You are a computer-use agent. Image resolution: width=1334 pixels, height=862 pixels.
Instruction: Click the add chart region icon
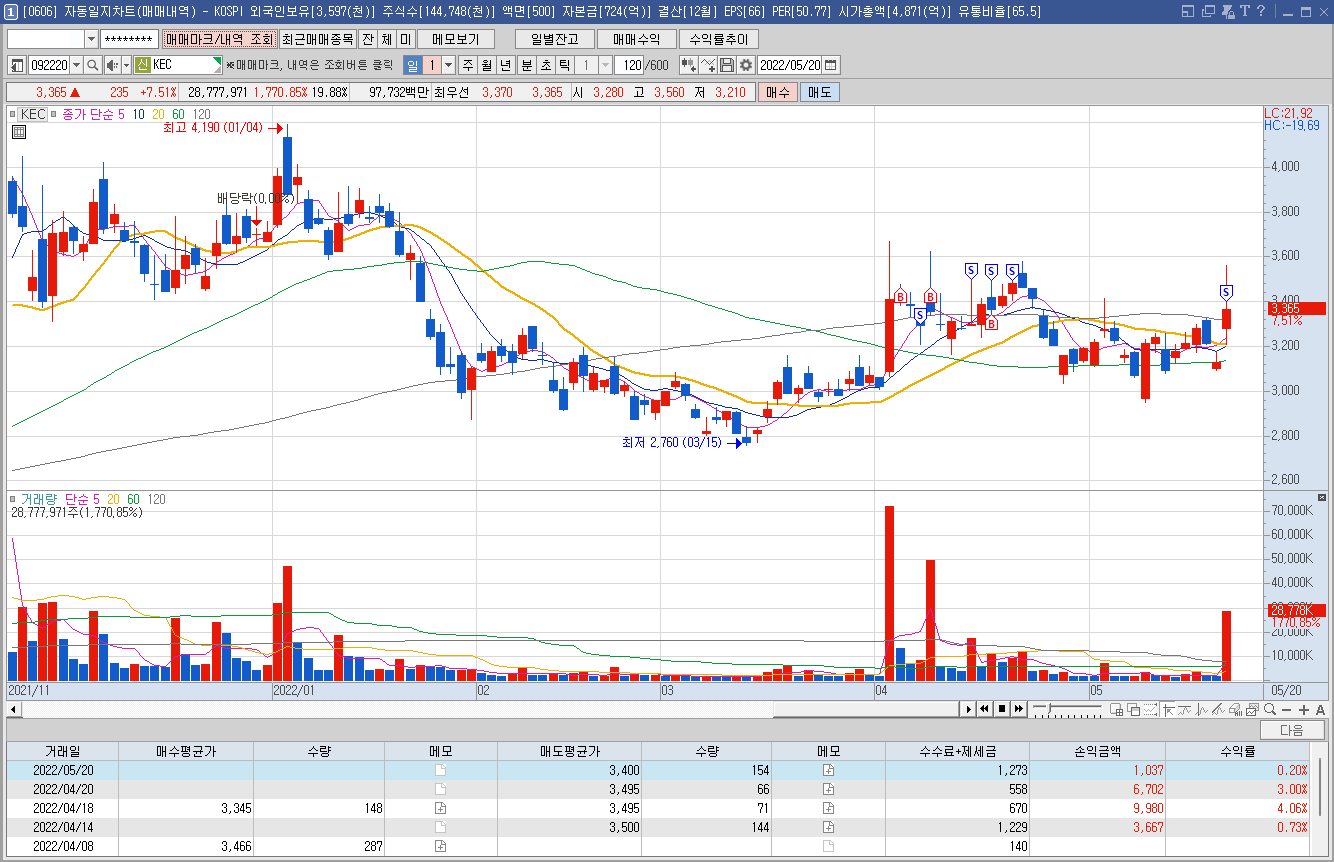point(1116,709)
